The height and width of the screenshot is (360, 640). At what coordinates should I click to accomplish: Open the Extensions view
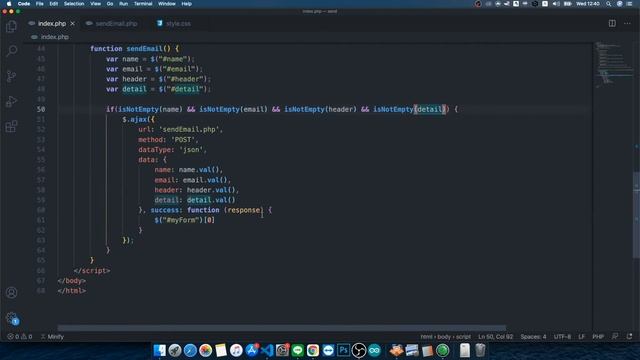11,126
